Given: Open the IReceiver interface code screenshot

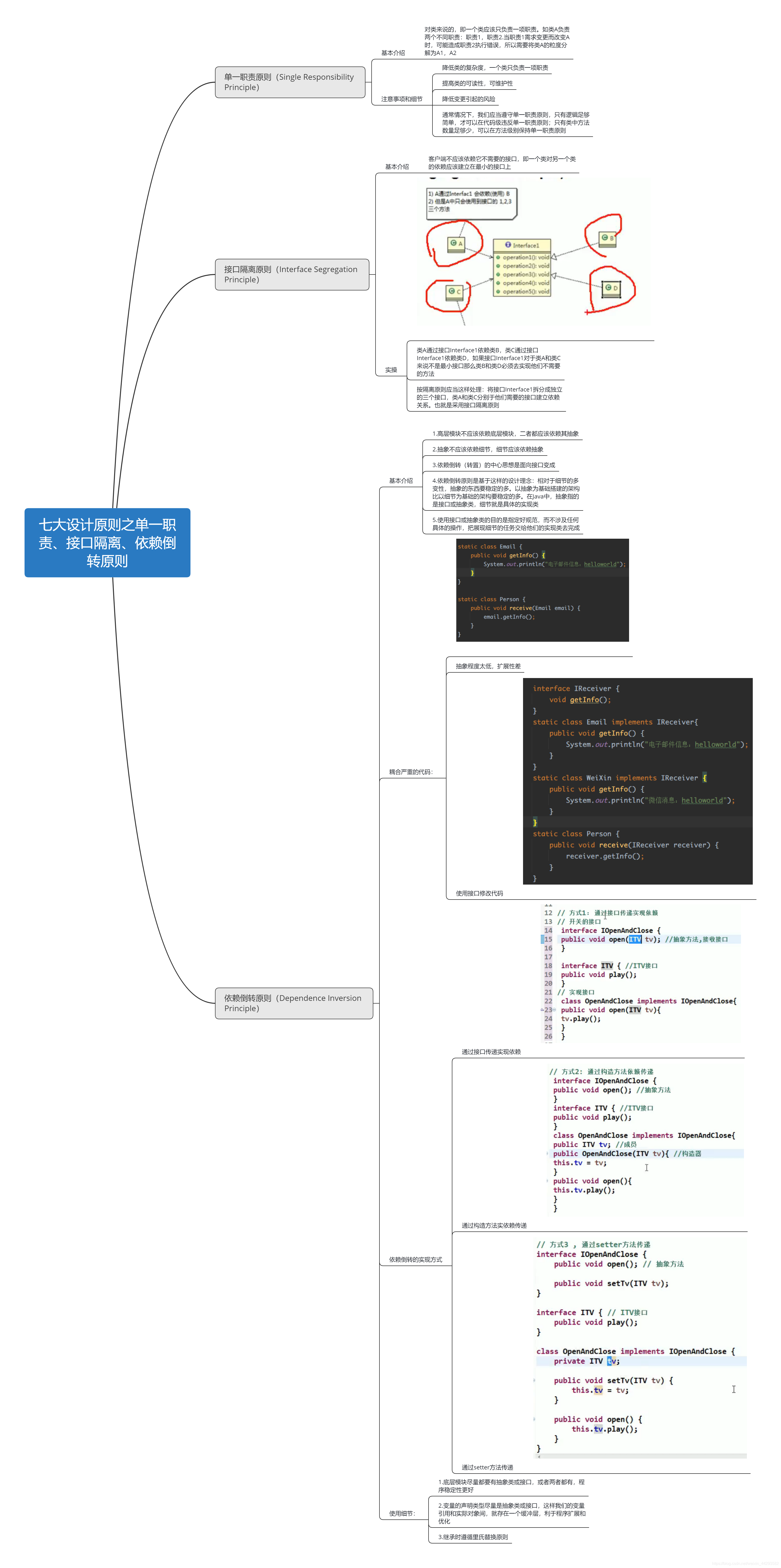Looking at the screenshot, I should tap(638, 782).
